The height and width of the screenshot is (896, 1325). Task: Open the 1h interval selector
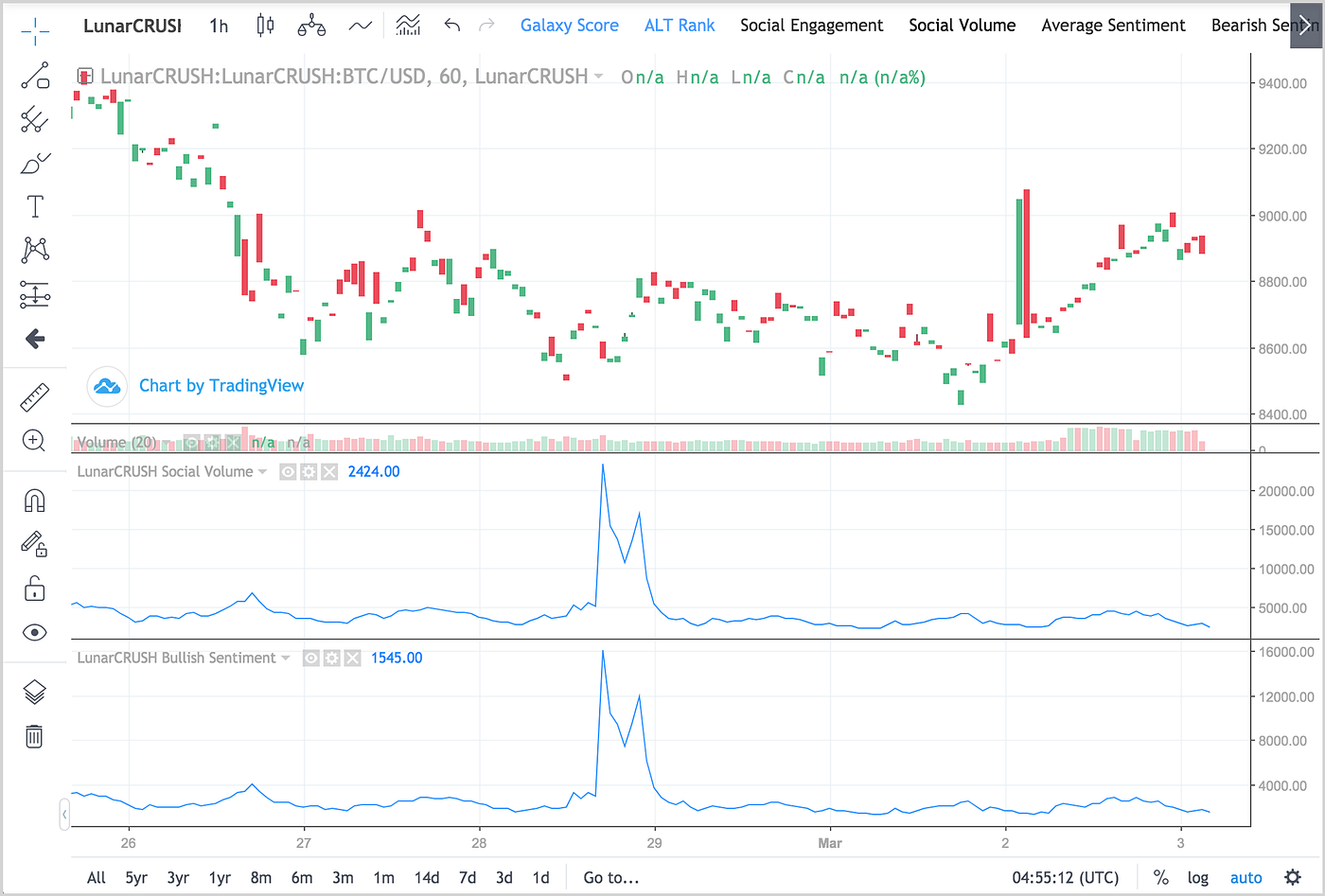(x=219, y=26)
